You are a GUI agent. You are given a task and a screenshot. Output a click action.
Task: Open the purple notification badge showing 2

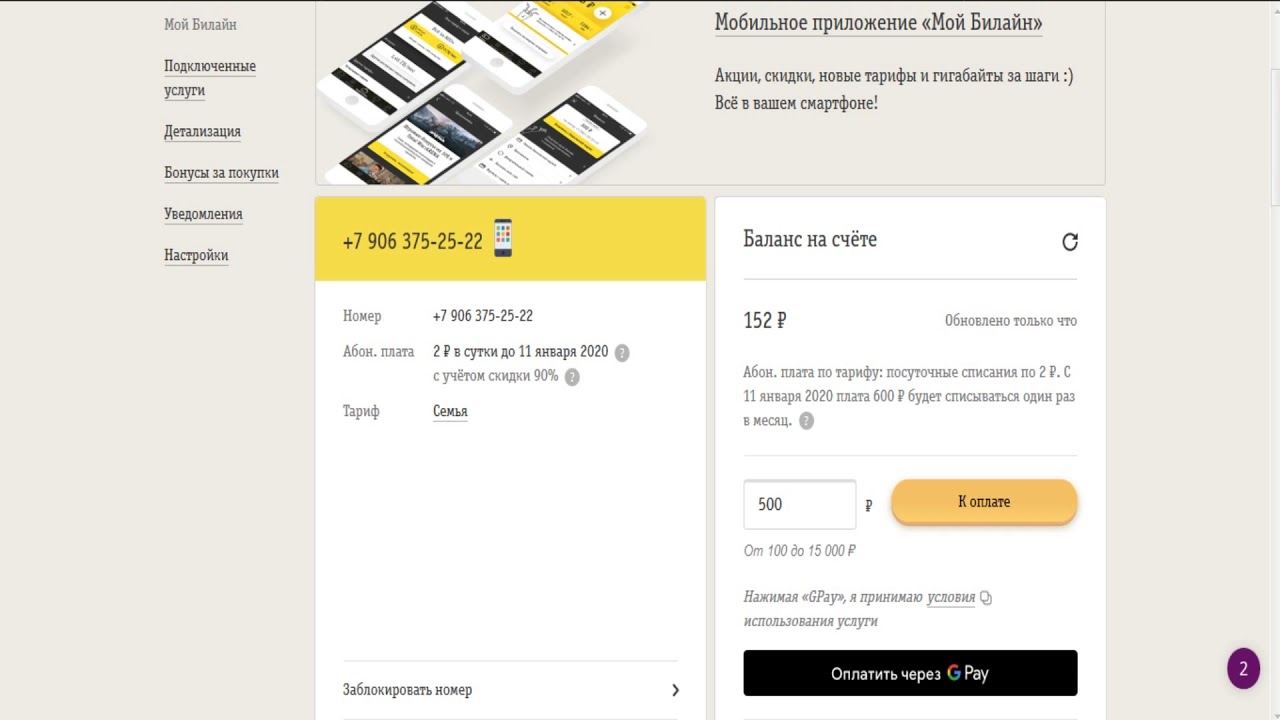(x=1243, y=669)
